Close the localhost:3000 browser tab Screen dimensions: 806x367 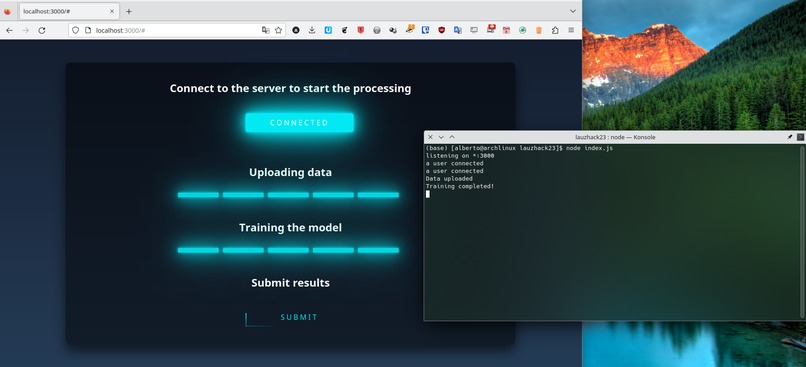(112, 11)
